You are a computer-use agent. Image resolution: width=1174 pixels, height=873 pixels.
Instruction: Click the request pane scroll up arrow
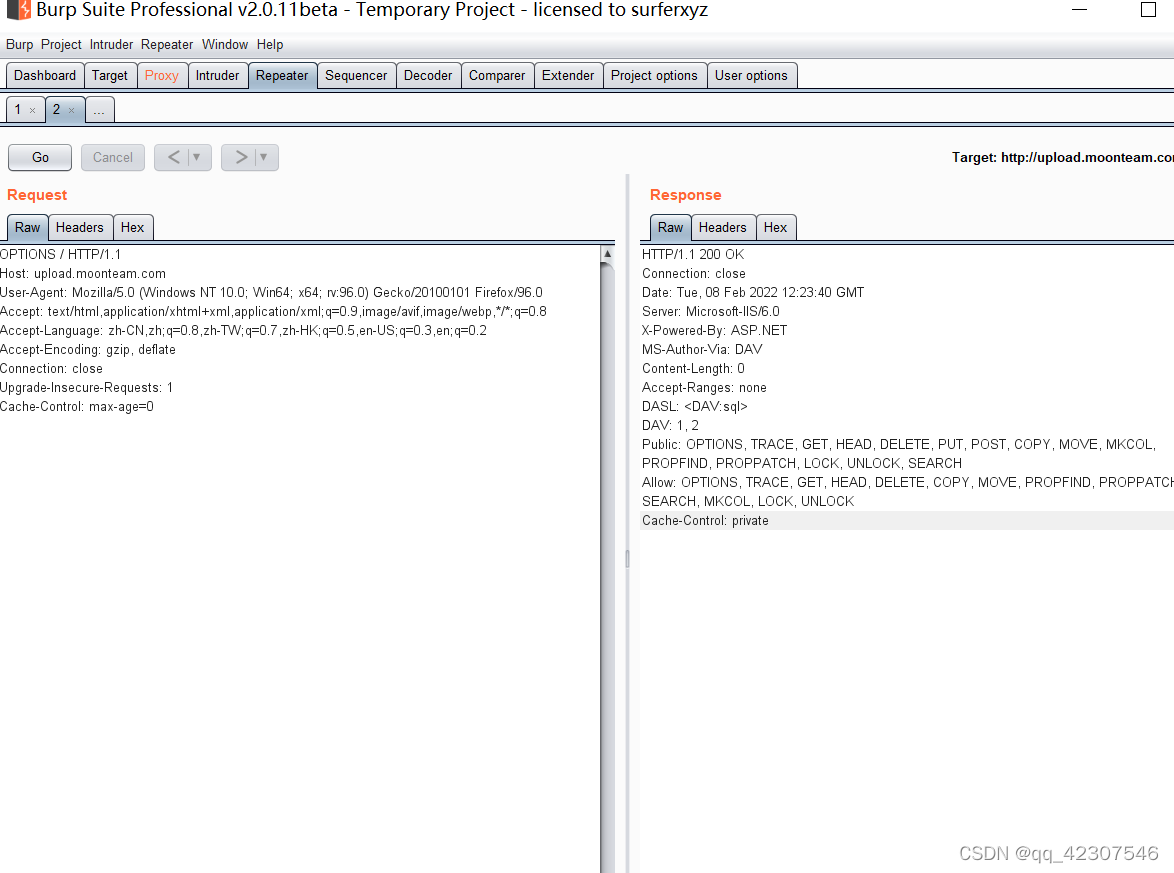pyautogui.click(x=607, y=254)
